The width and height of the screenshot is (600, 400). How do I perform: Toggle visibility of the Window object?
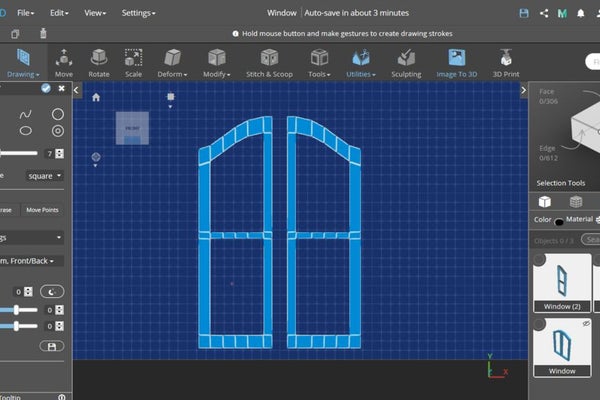point(585,324)
